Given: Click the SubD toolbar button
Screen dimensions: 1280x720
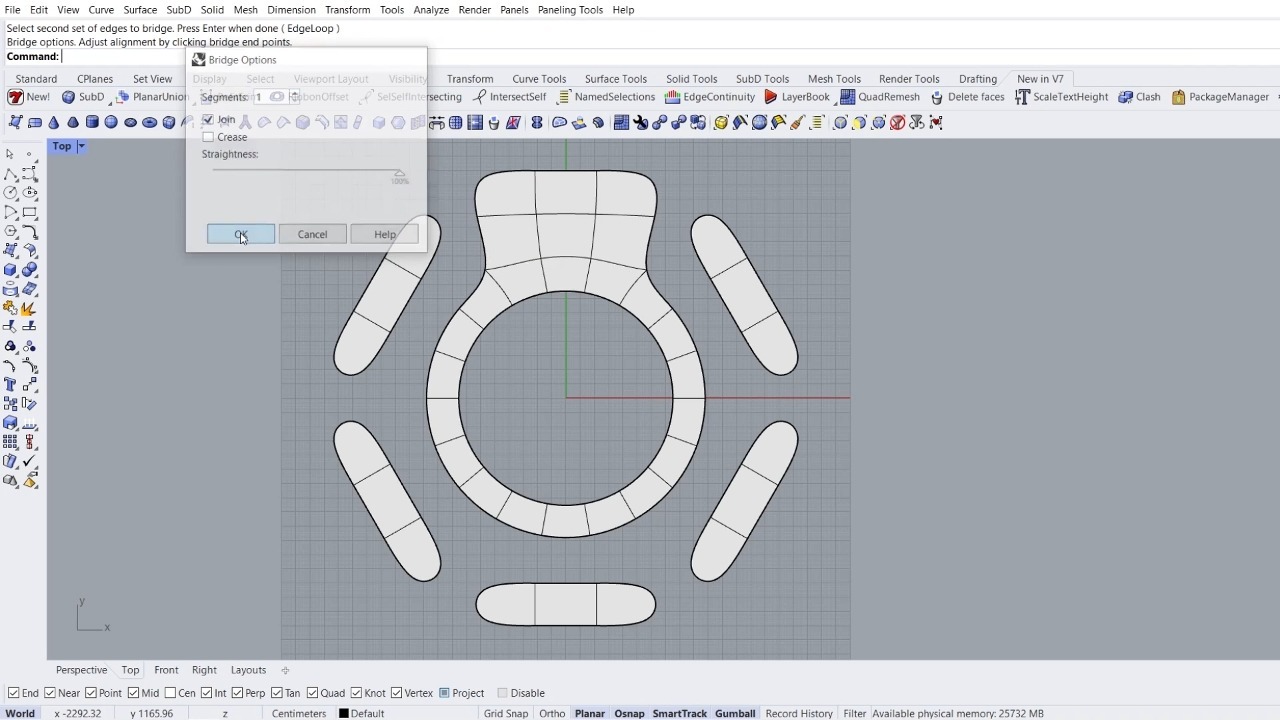Looking at the screenshot, I should (83, 97).
